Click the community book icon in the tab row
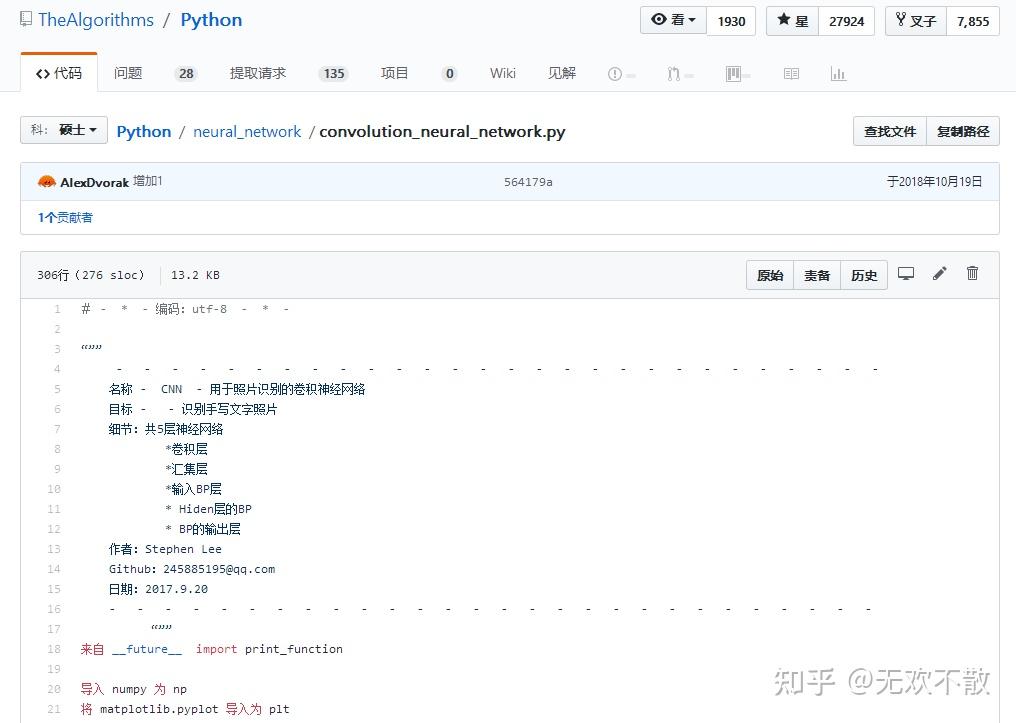This screenshot has height=723, width=1016. pos(791,73)
